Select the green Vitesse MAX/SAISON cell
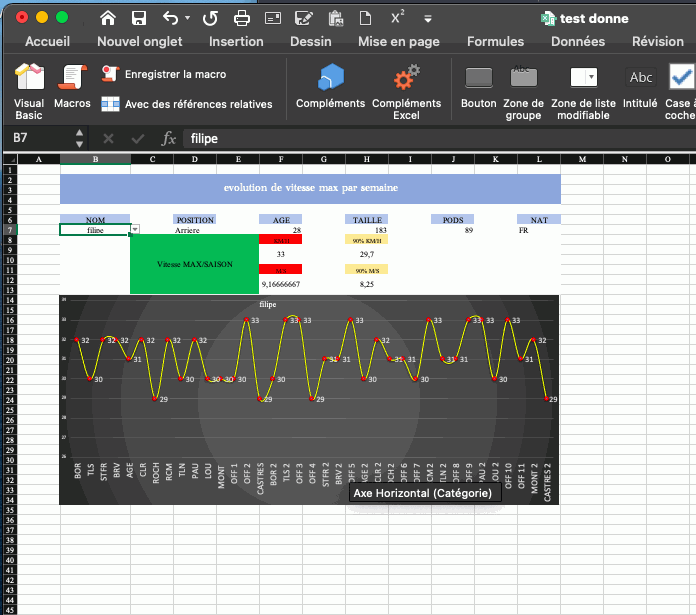The height and width of the screenshot is (615, 696). coord(194,264)
